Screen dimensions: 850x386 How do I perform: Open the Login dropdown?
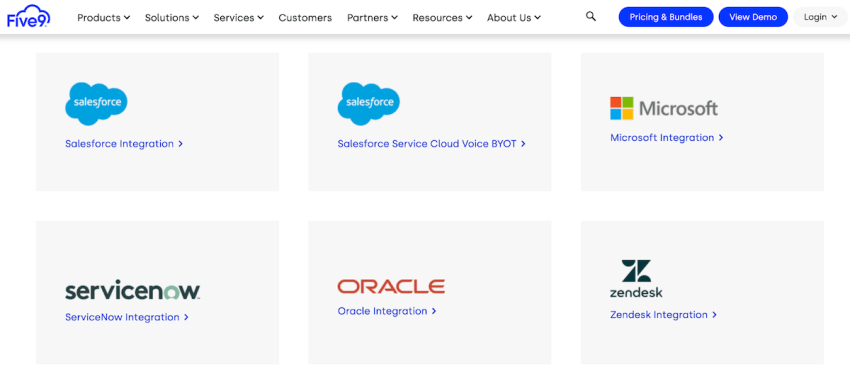821,17
